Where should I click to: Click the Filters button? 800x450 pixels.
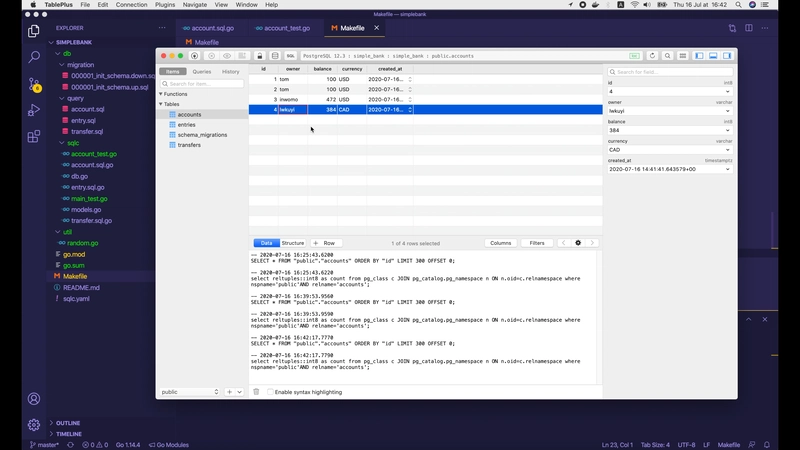pyautogui.click(x=537, y=243)
